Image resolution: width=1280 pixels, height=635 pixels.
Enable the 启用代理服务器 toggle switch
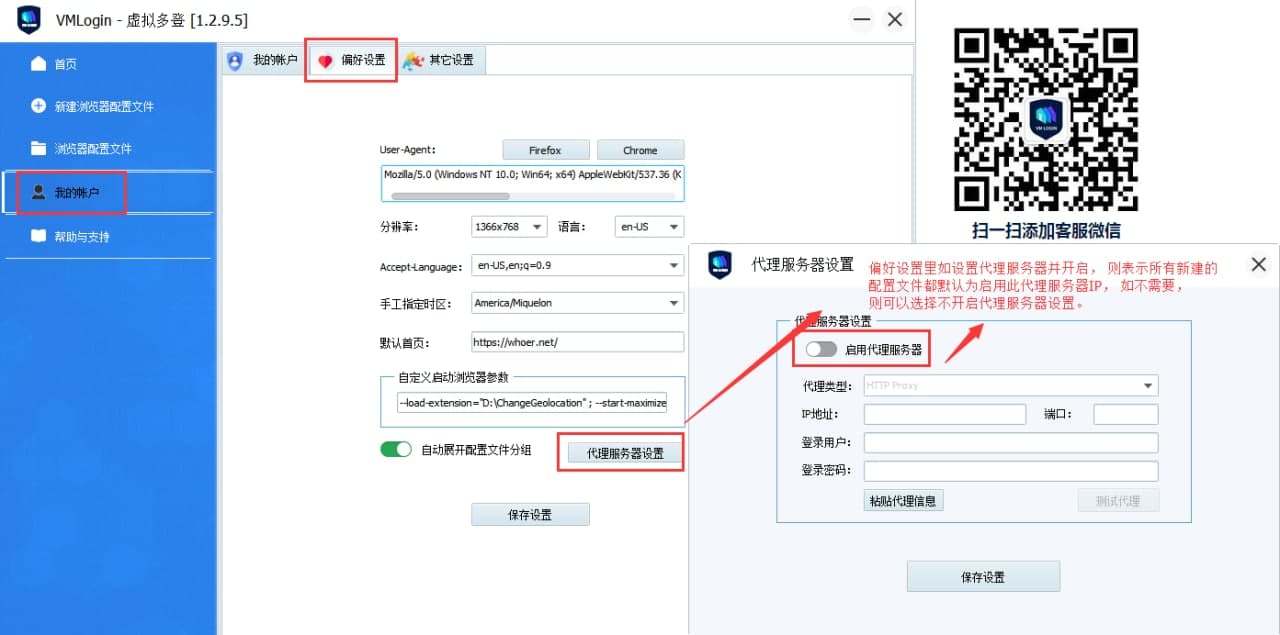[821, 349]
